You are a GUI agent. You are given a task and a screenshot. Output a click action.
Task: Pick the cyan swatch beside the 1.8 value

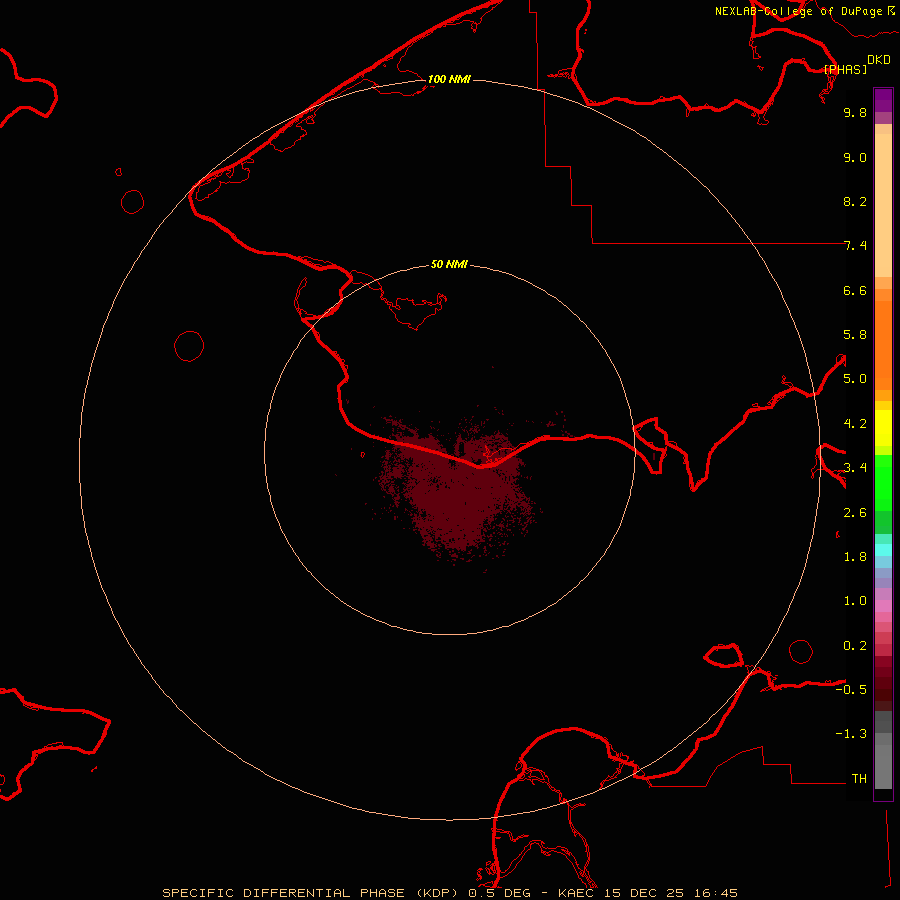883,549
